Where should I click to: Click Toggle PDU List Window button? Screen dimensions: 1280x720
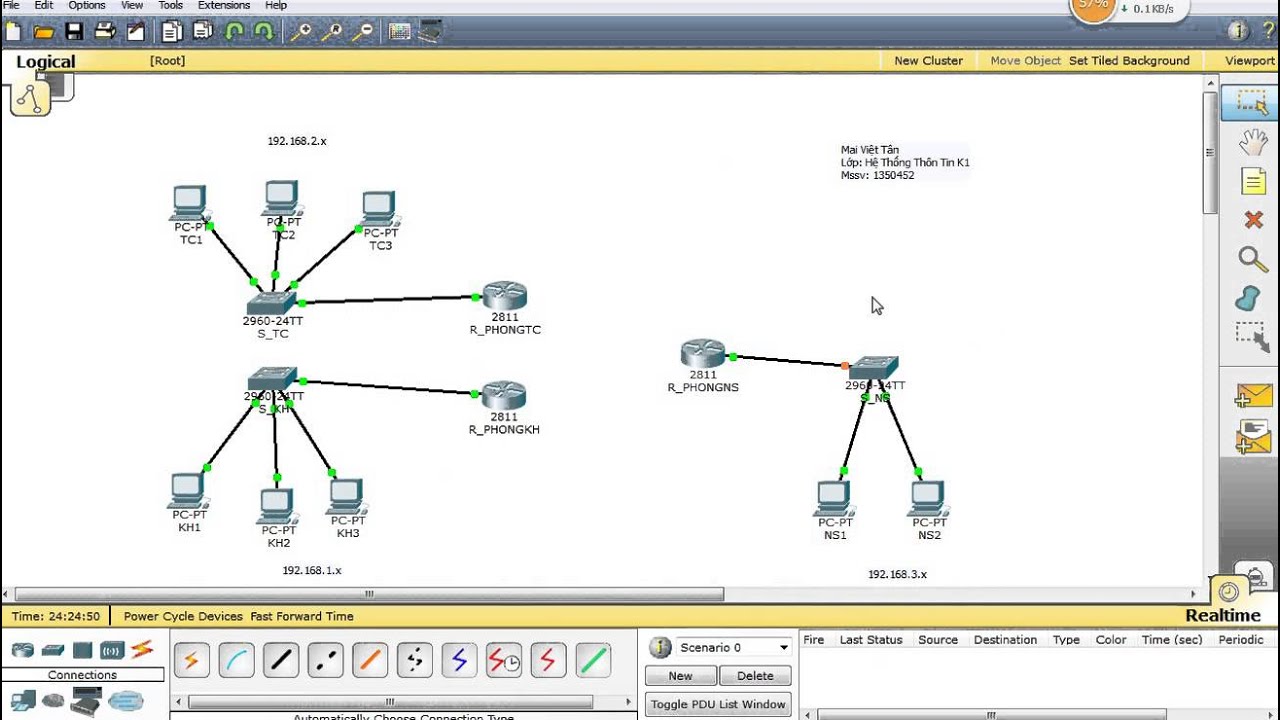[718, 704]
